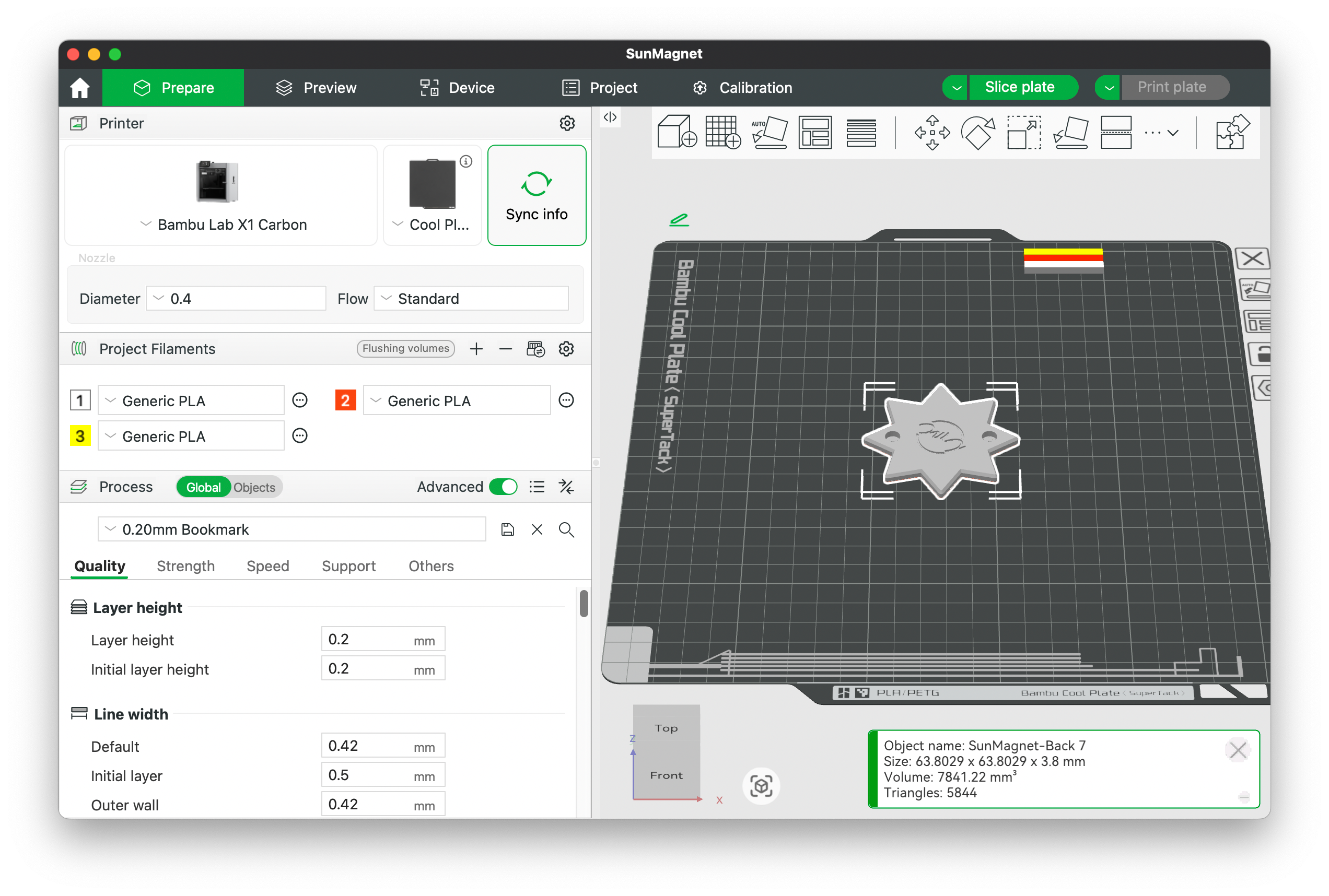Open printer settings gear icon
Viewport: 1329px width, 896px height.
(x=567, y=123)
